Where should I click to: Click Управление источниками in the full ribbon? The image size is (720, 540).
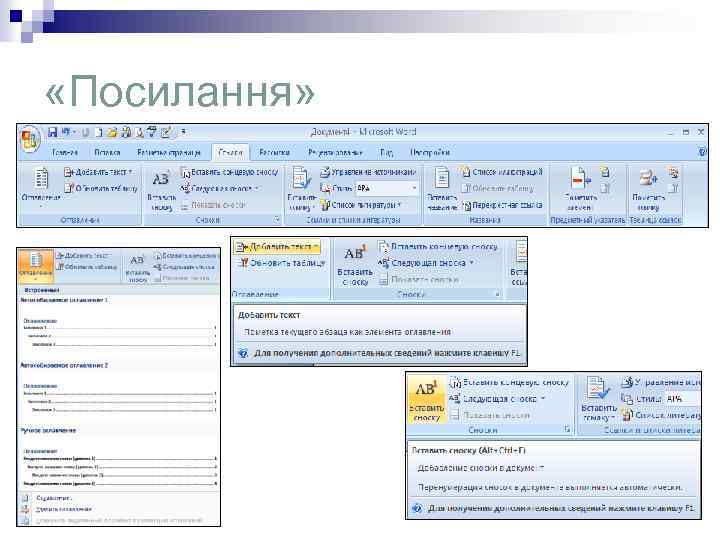click(x=368, y=172)
